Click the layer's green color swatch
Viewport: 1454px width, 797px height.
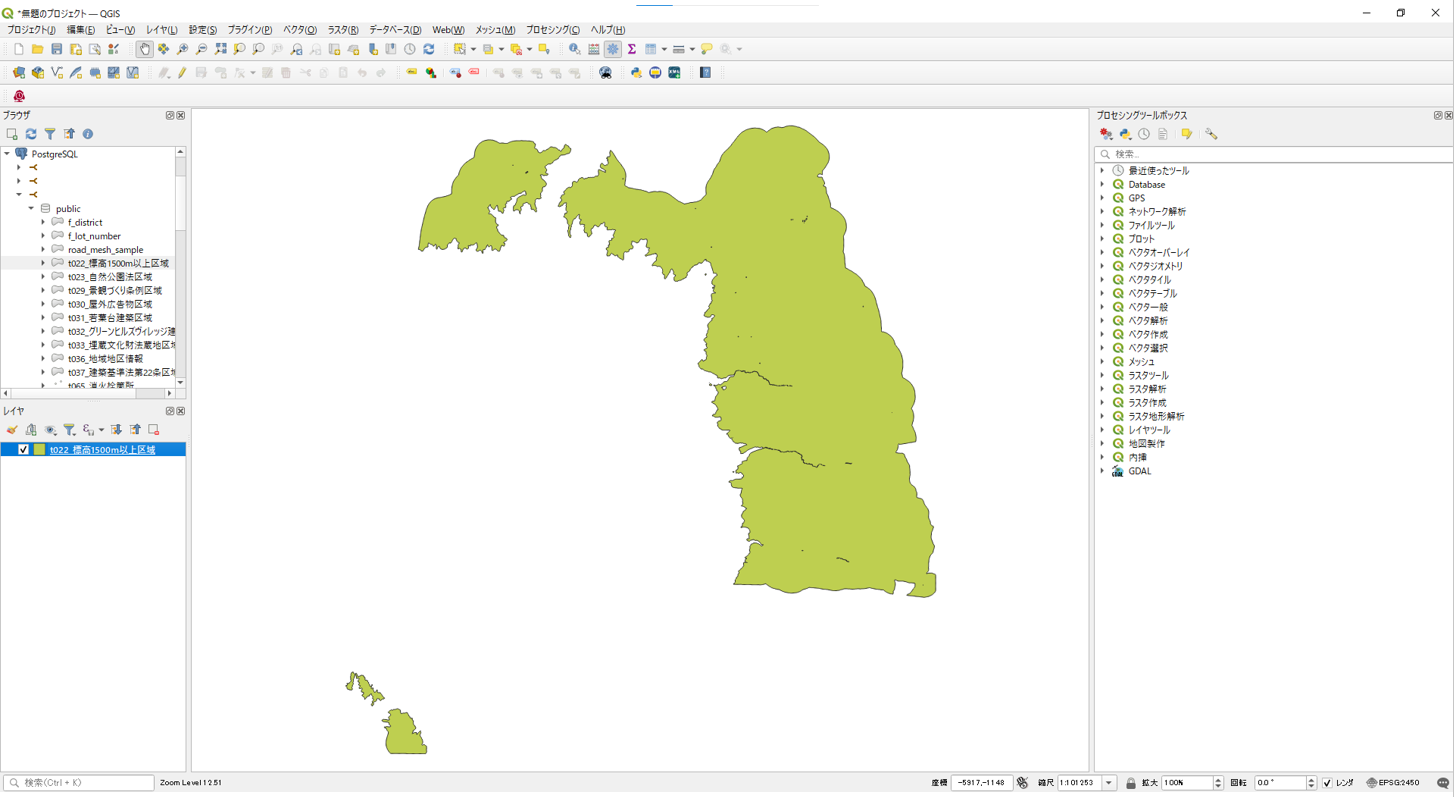click(x=39, y=450)
